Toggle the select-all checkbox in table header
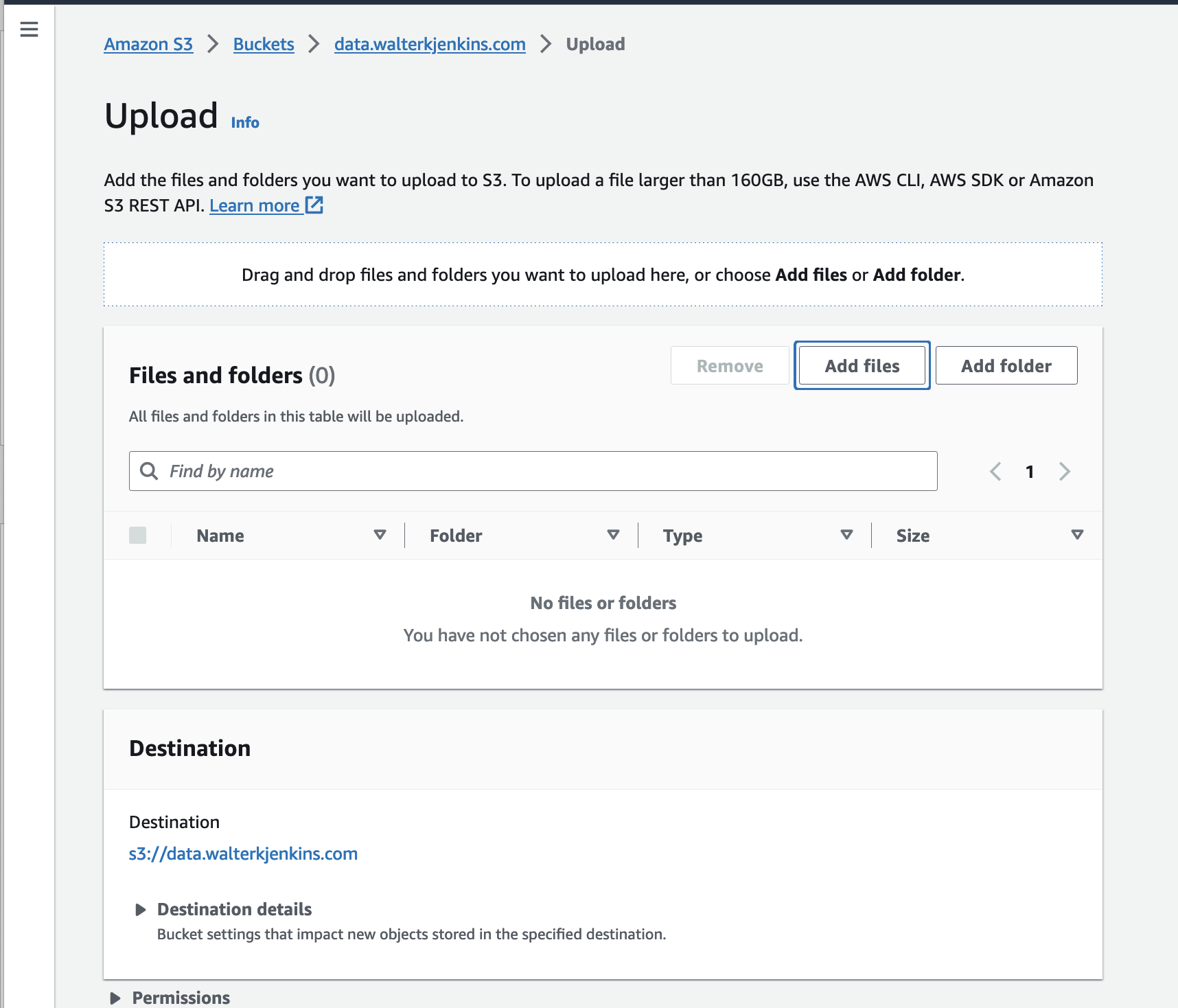The height and width of the screenshot is (1008, 1178). pyautogui.click(x=137, y=536)
